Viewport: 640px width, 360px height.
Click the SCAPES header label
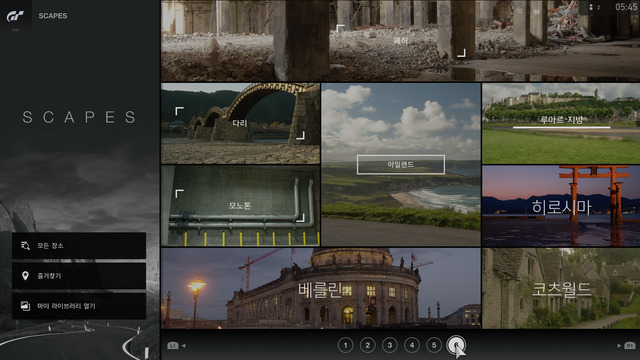[53, 16]
